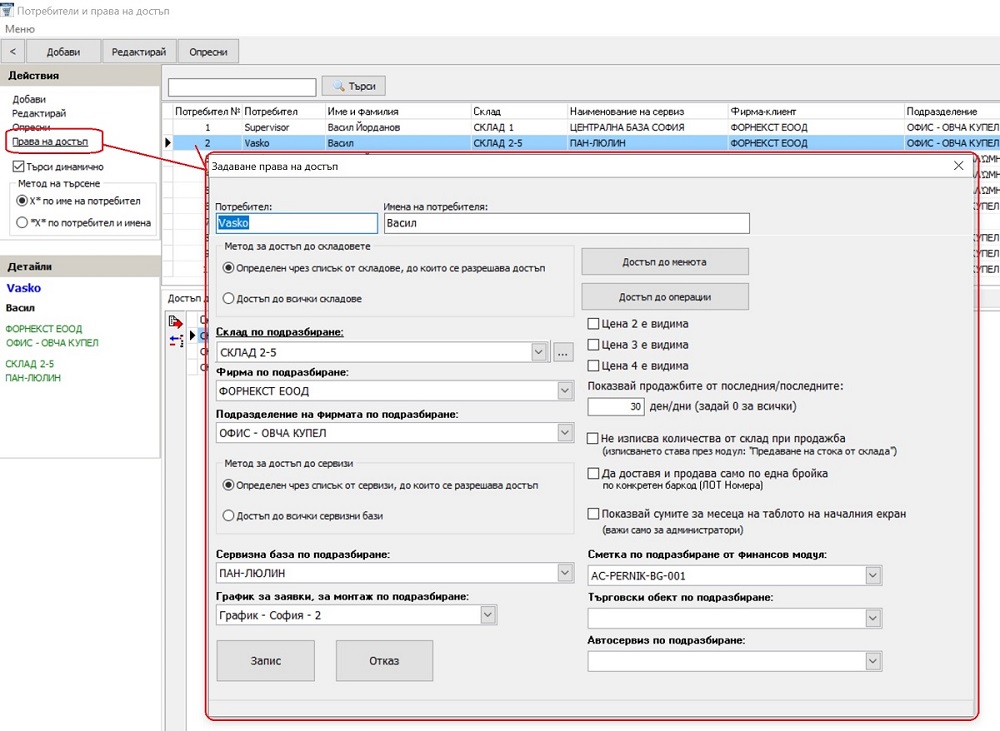The image size is (1000, 731).
Task: Expand the Склад по подразбиране dropdown
Action: point(539,351)
